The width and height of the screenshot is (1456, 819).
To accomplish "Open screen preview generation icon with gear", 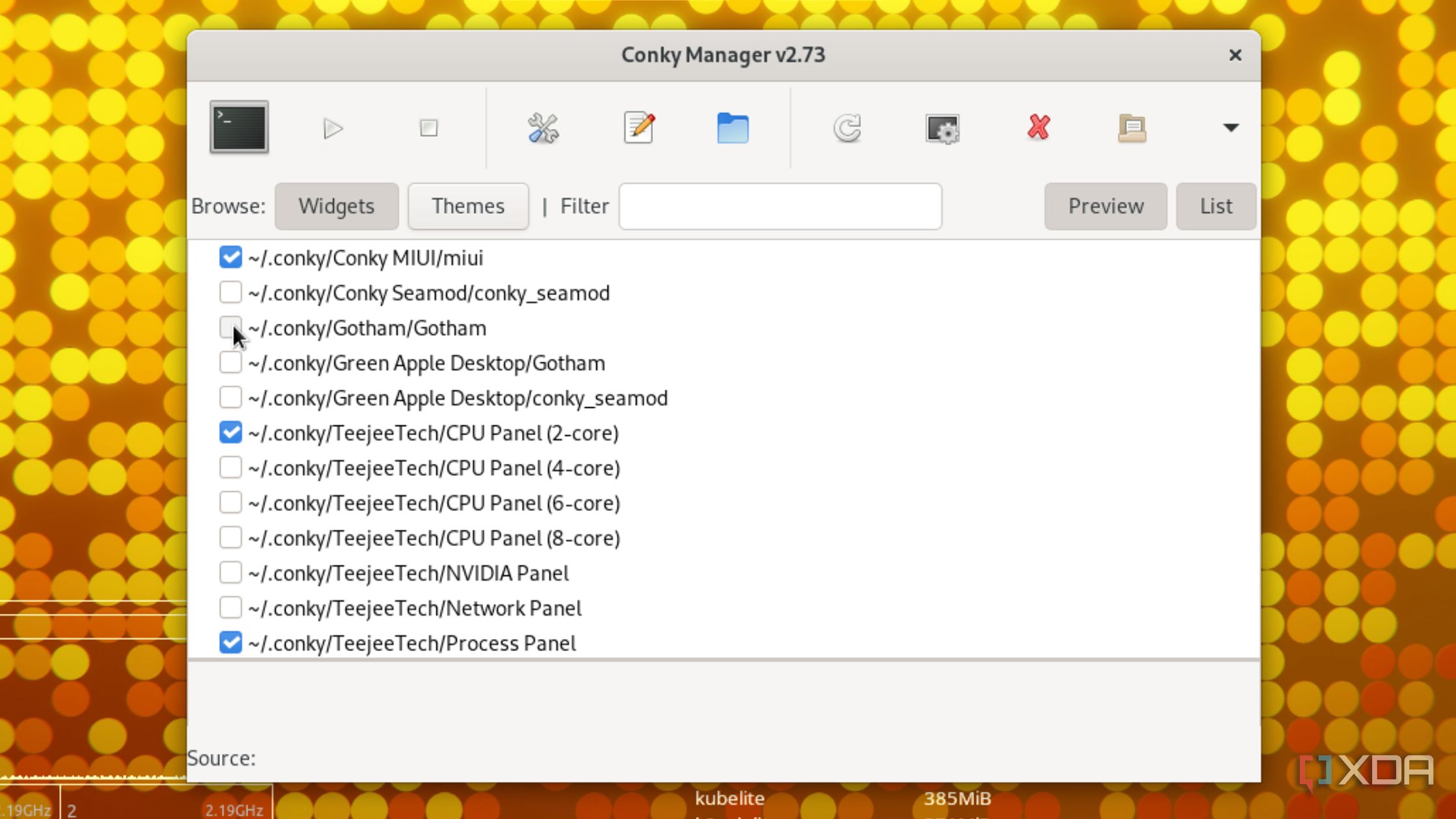I will click(x=942, y=128).
